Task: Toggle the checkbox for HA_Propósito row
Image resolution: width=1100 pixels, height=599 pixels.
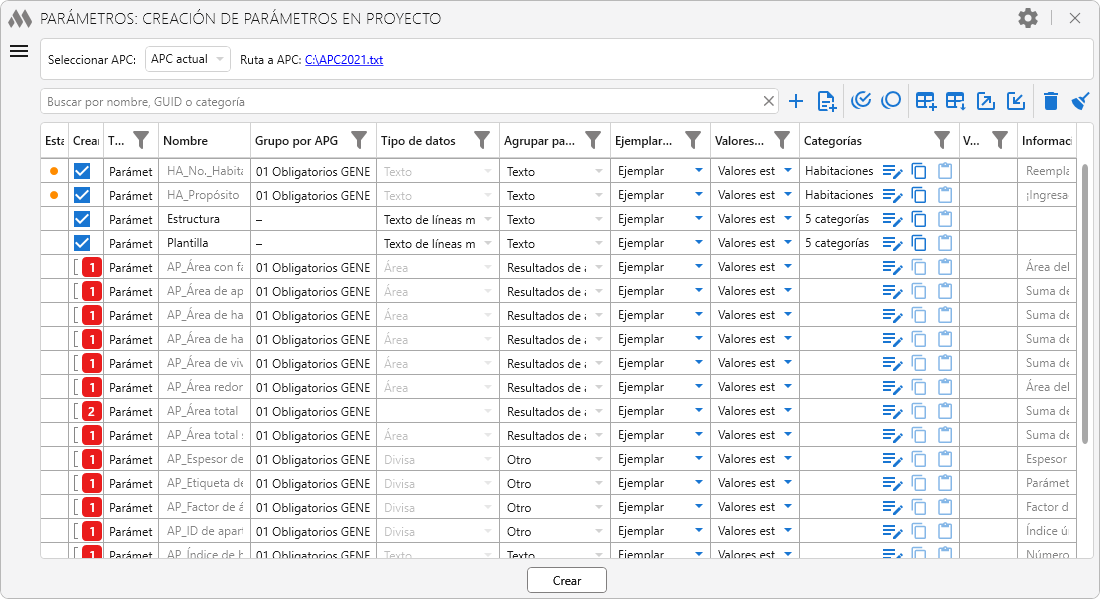Action: tap(82, 196)
